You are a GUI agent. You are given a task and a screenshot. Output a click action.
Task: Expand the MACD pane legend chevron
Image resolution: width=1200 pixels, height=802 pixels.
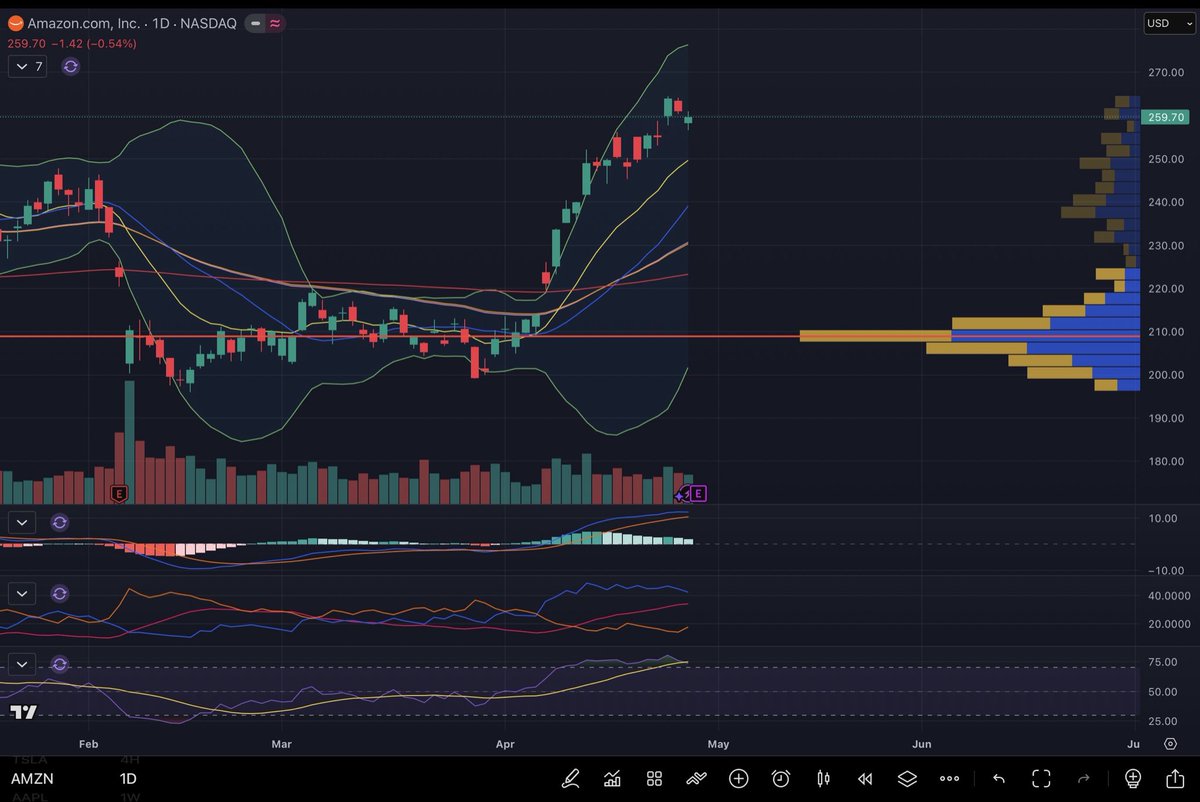click(x=22, y=522)
